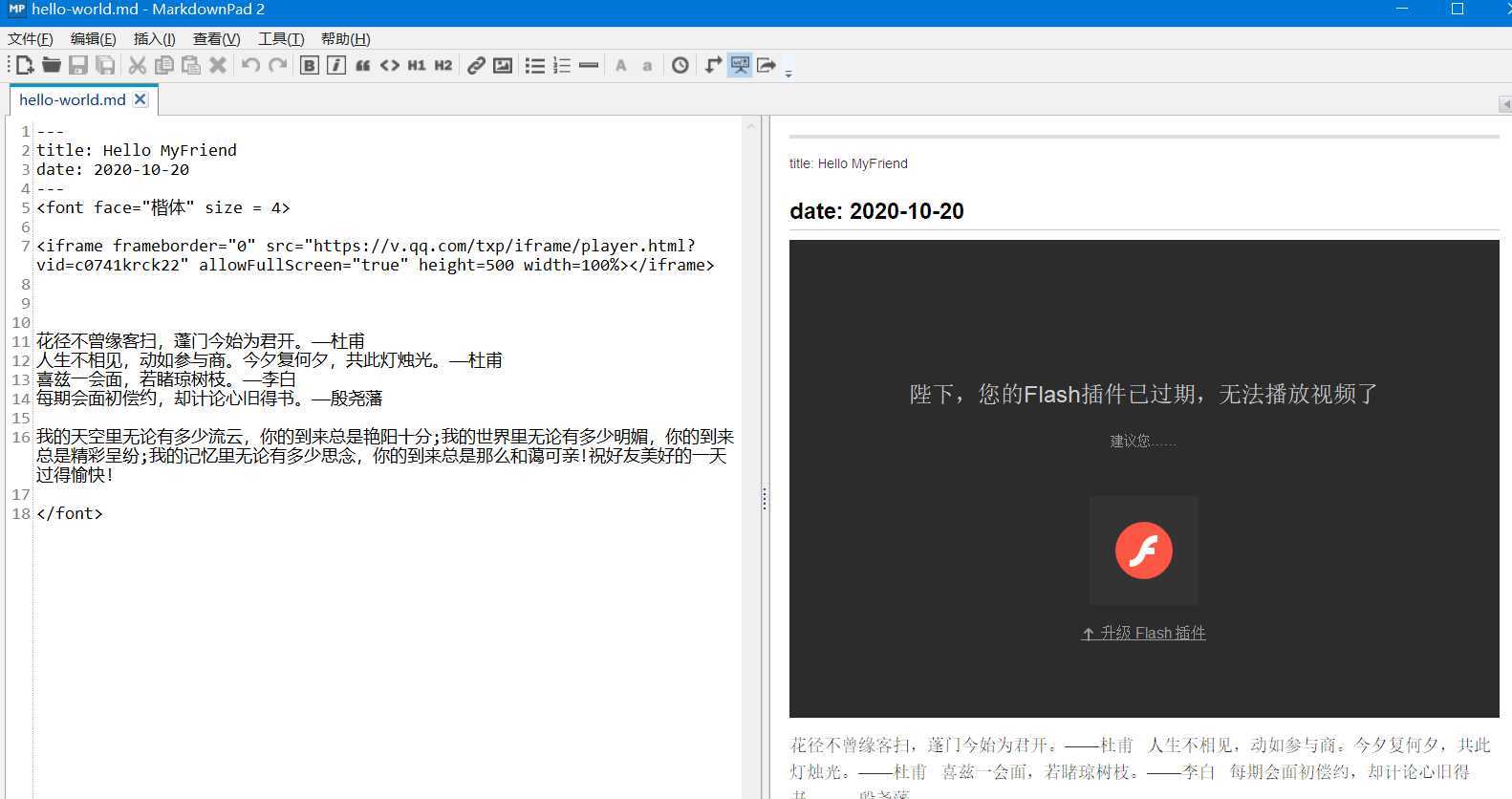Viewport: 1512px width, 799px height.
Task: Click the paragraph starting 我的天空里 in editor
Action: click(x=385, y=456)
